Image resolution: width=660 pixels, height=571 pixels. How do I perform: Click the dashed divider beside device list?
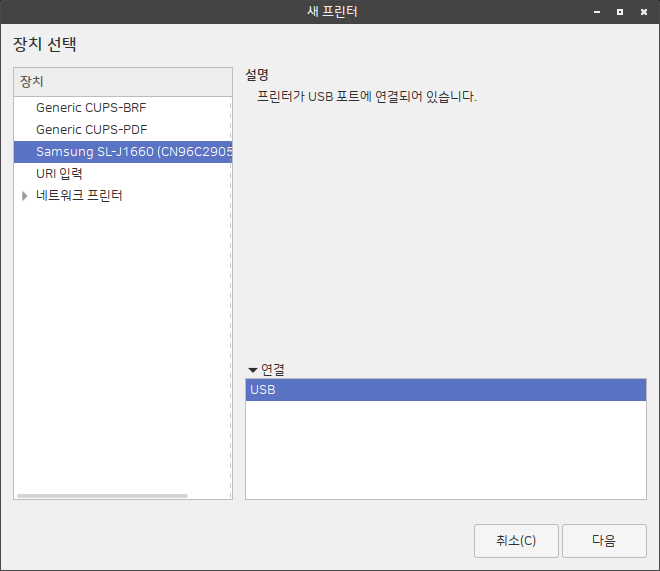[232, 300]
